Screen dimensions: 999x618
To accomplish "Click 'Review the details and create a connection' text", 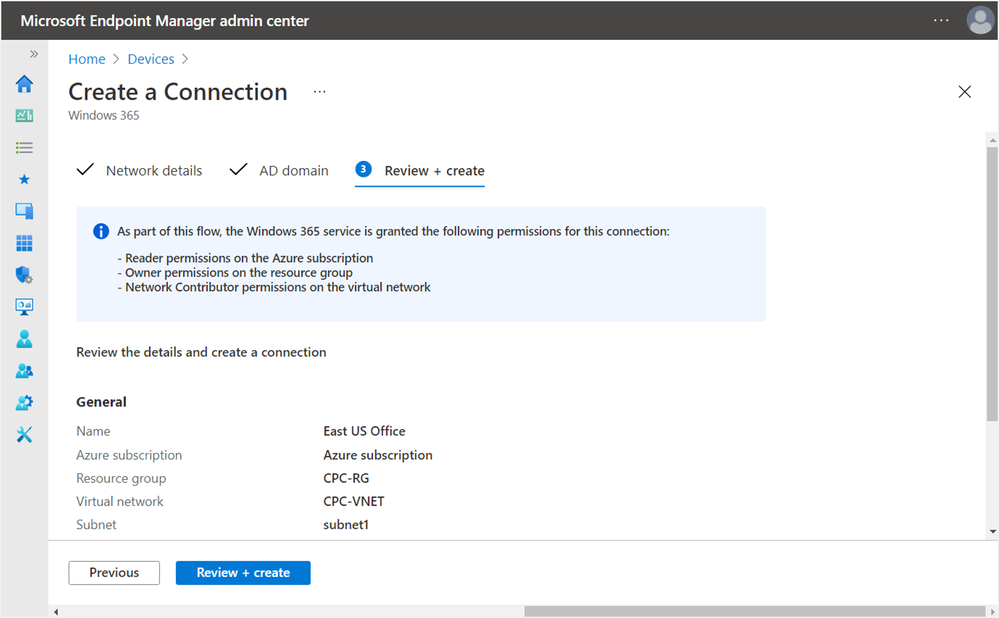I will coord(201,352).
